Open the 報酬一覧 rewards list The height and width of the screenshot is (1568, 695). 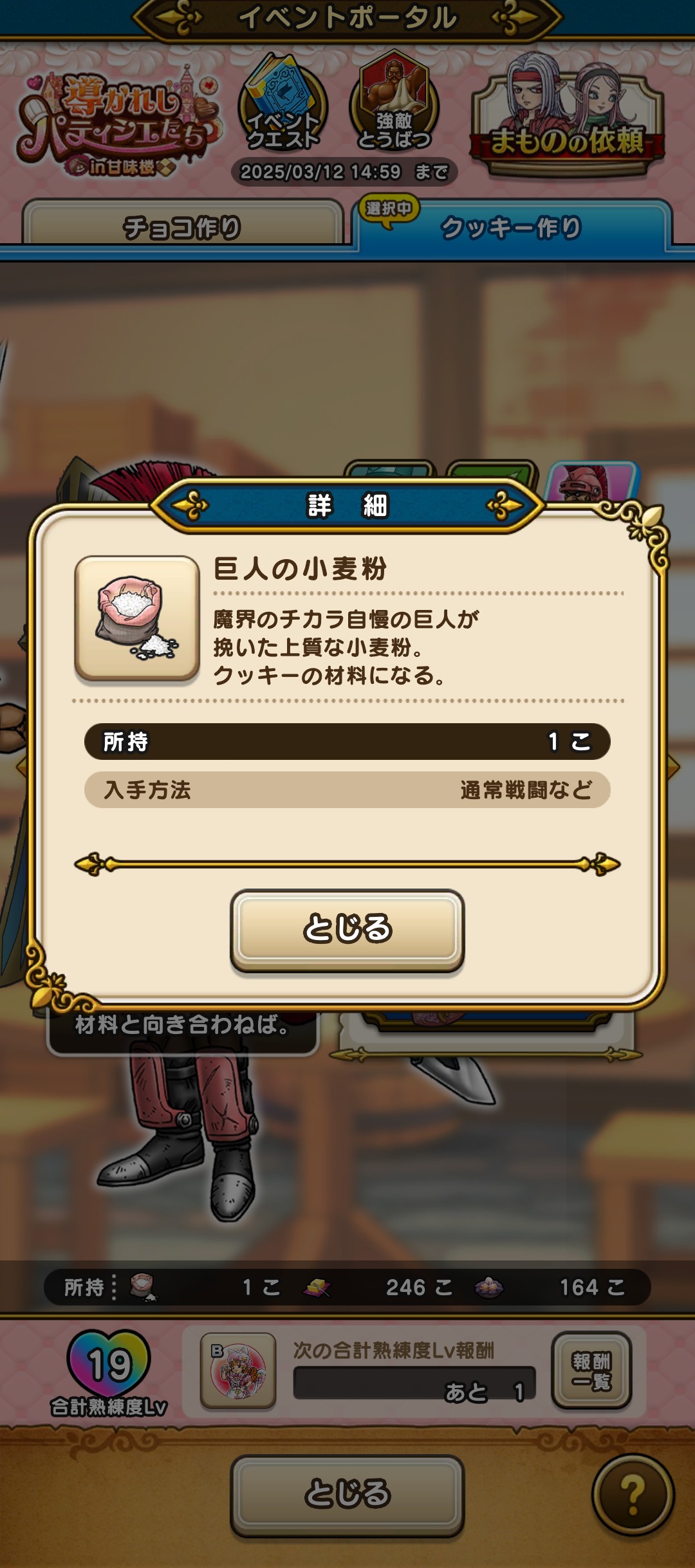click(x=591, y=1370)
